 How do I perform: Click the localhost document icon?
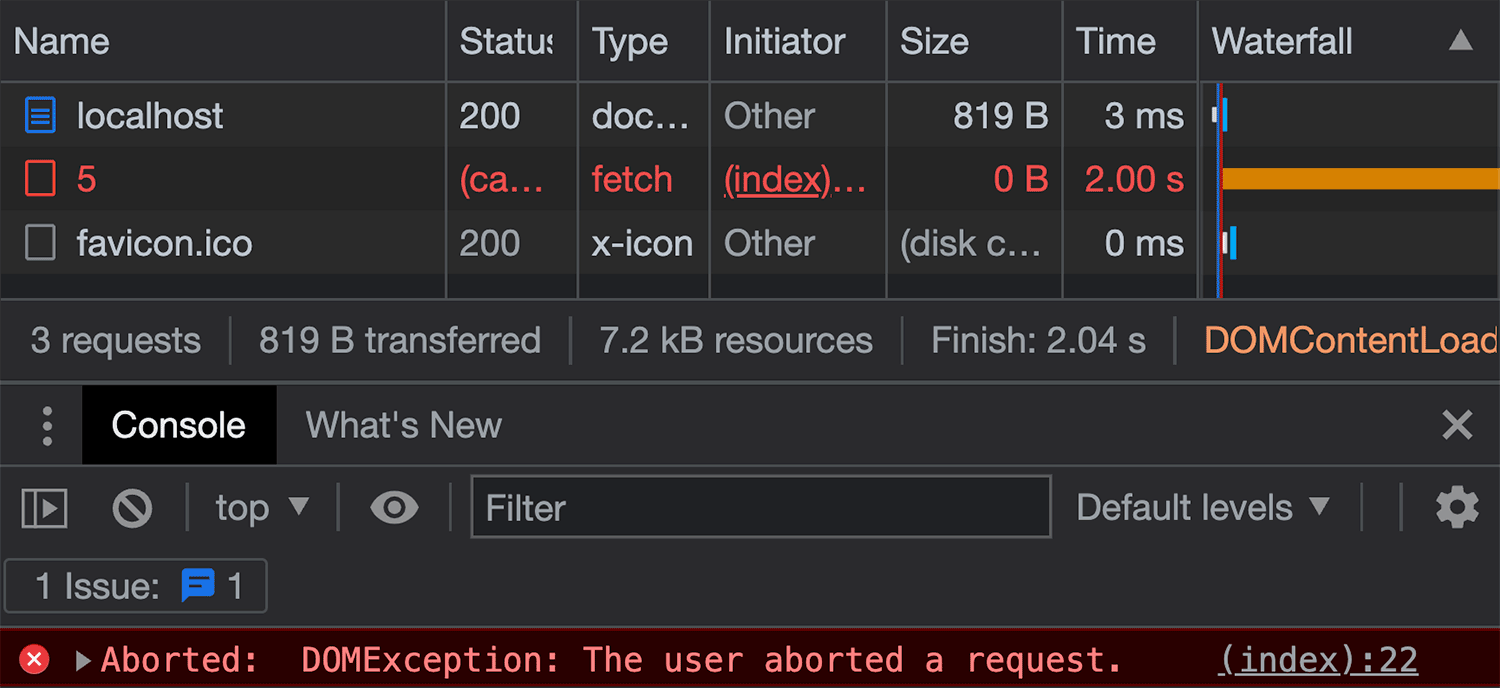coord(40,116)
